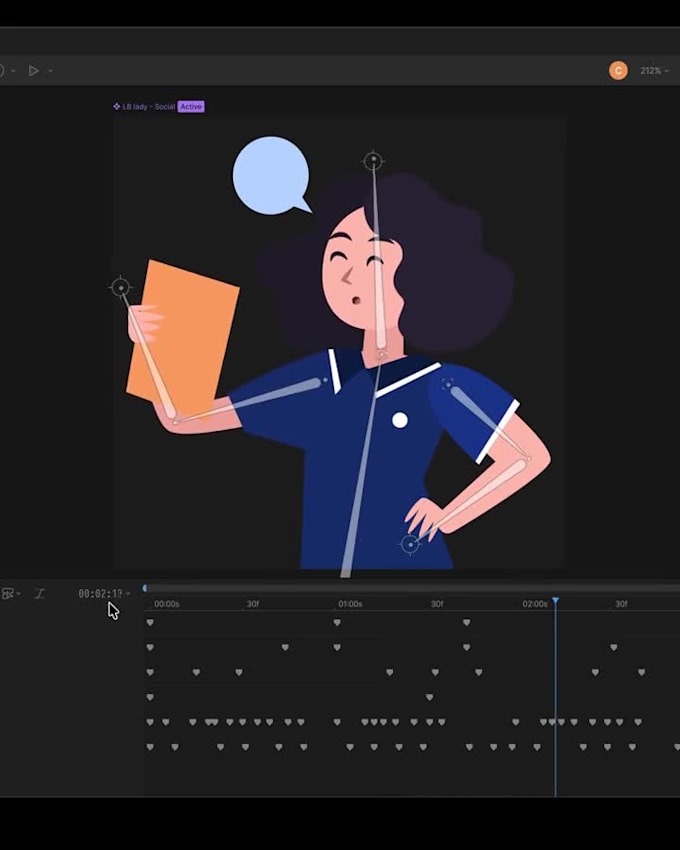
Task: Select the forearm bone over the orange paper
Action: (149, 358)
